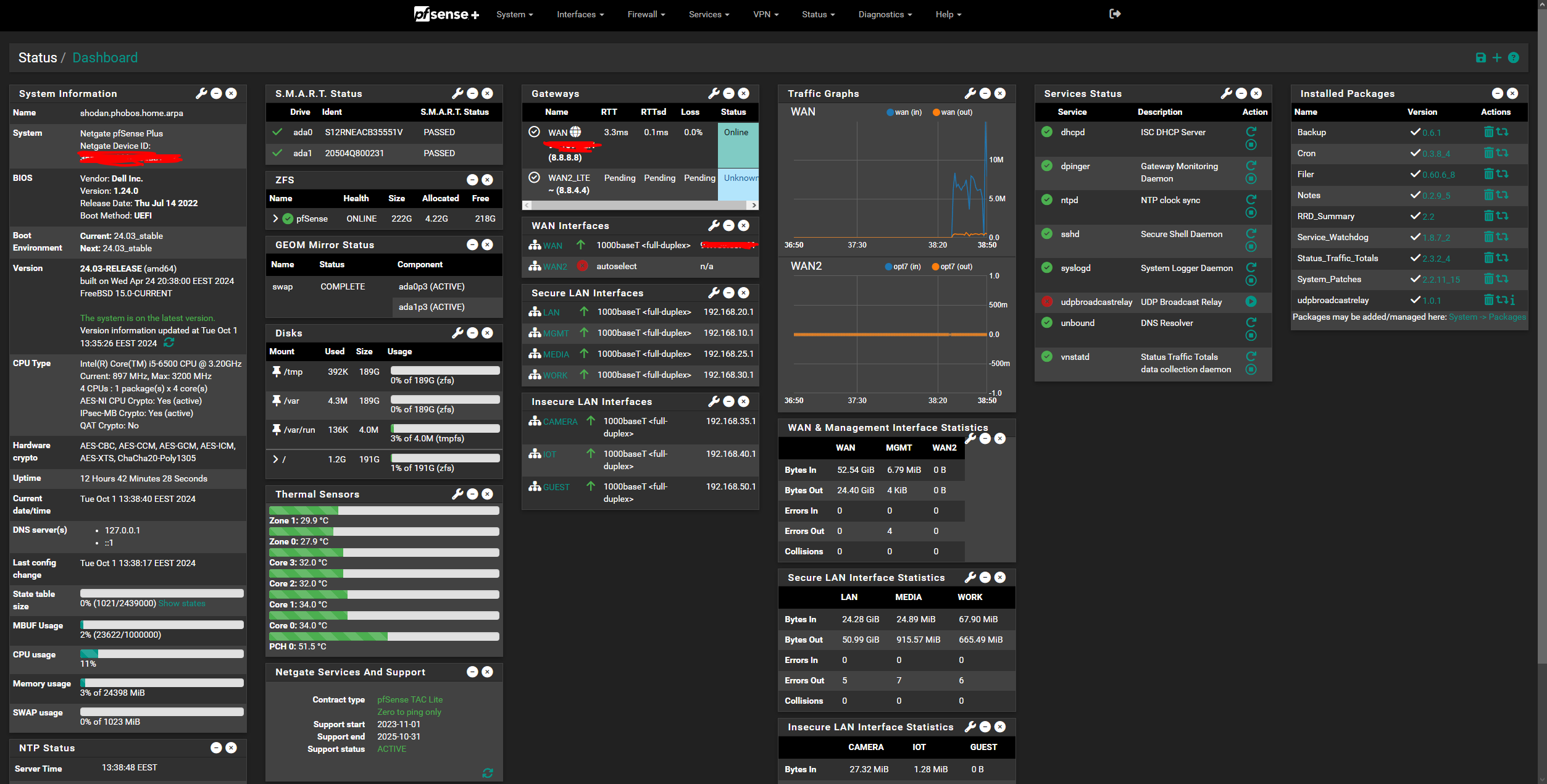
Task: Refresh version information update icon
Action: pos(169,343)
